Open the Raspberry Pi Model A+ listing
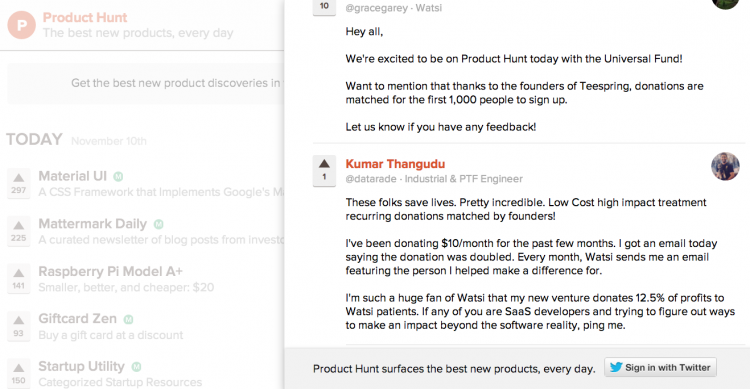Image resolution: width=750 pixels, height=389 pixels. tap(110, 271)
